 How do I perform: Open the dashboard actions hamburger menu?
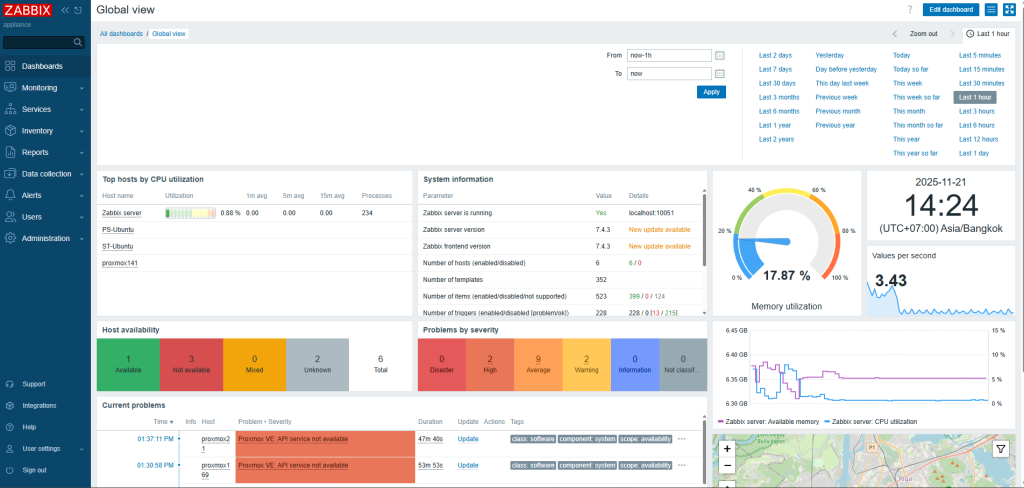coord(991,9)
